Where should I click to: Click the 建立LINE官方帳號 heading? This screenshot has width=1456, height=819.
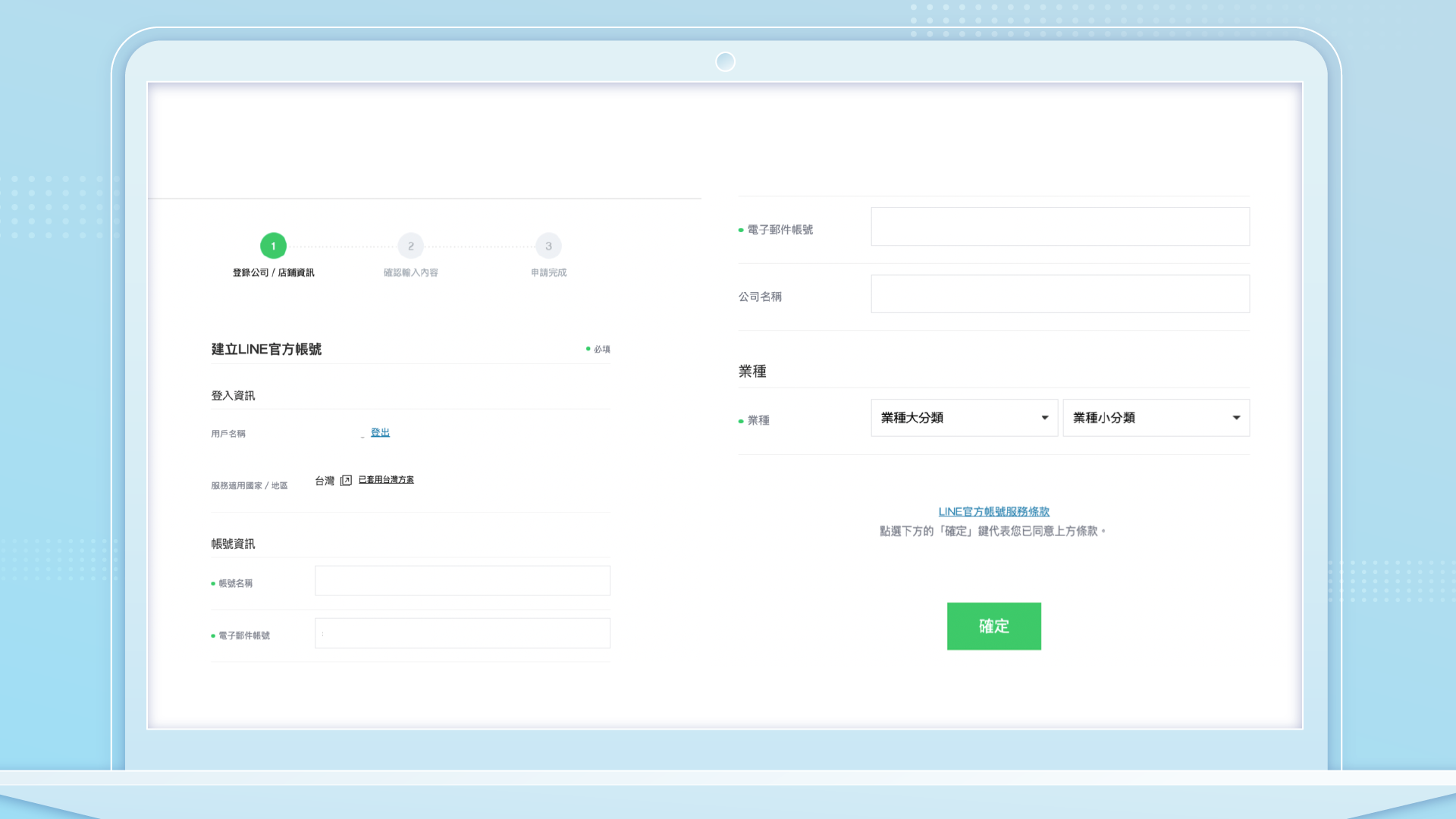(x=266, y=350)
